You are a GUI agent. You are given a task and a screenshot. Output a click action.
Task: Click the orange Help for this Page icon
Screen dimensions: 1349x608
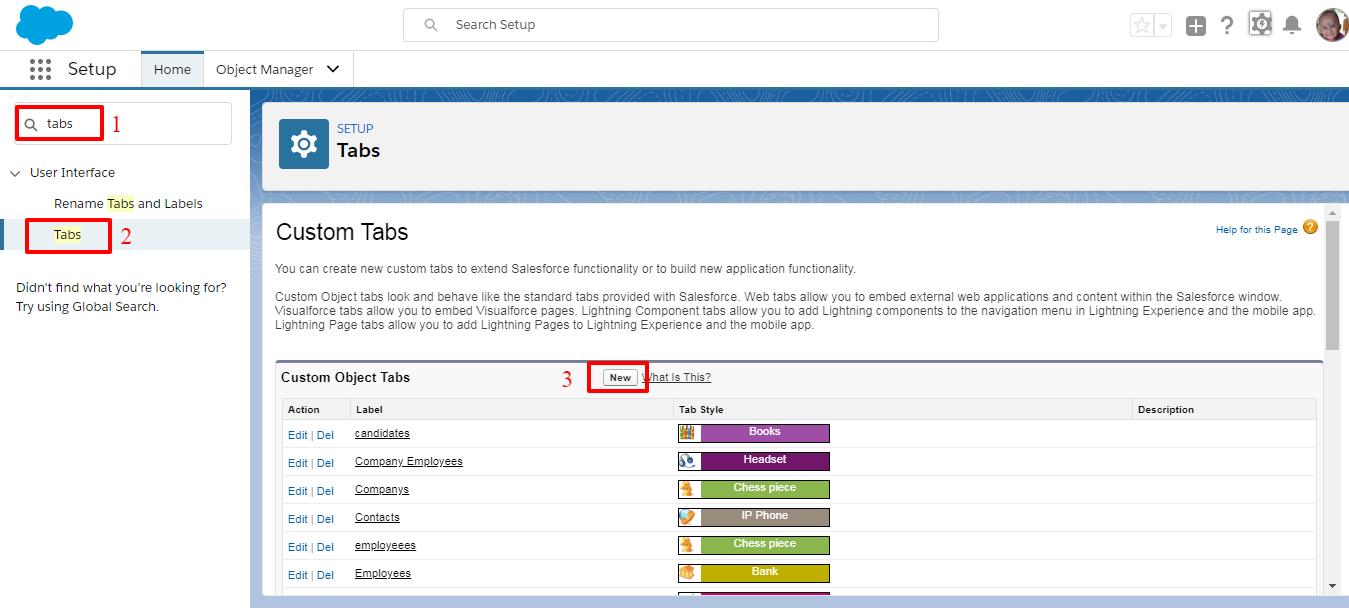(1310, 228)
